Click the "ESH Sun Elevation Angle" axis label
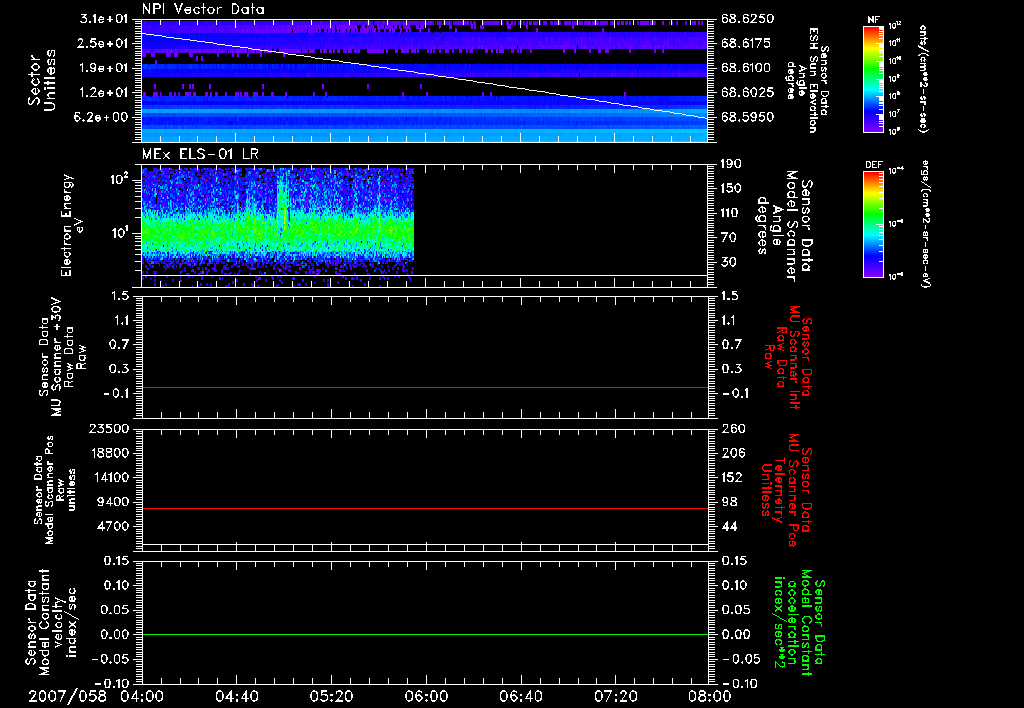 (807, 80)
